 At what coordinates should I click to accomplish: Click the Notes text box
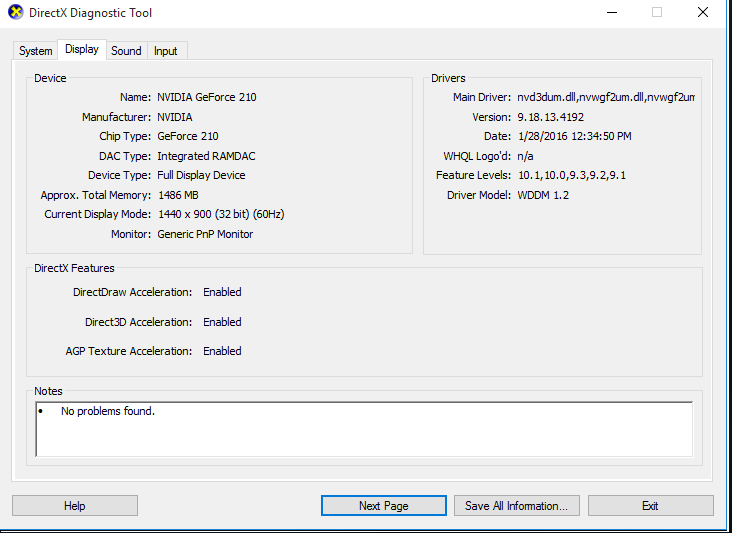coord(364,429)
